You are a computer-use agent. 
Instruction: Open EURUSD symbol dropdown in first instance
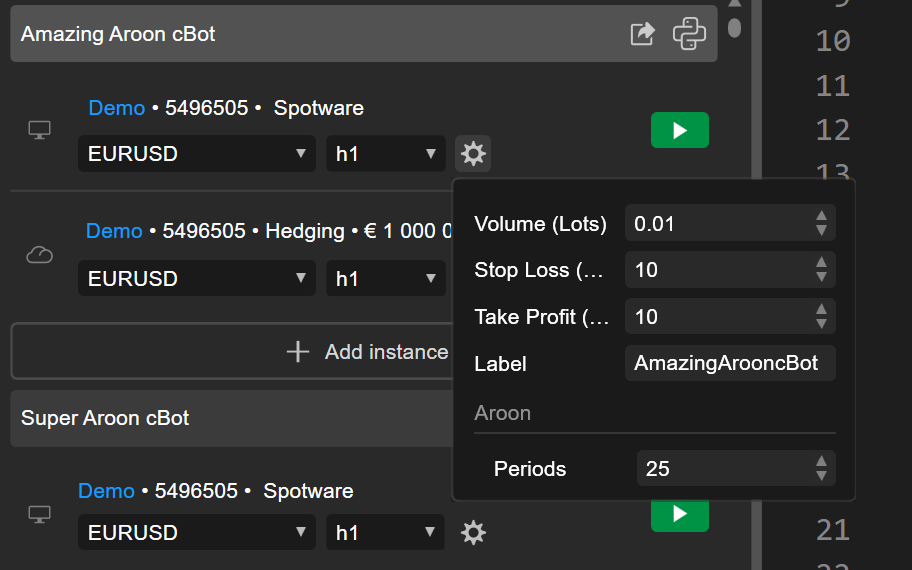197,154
